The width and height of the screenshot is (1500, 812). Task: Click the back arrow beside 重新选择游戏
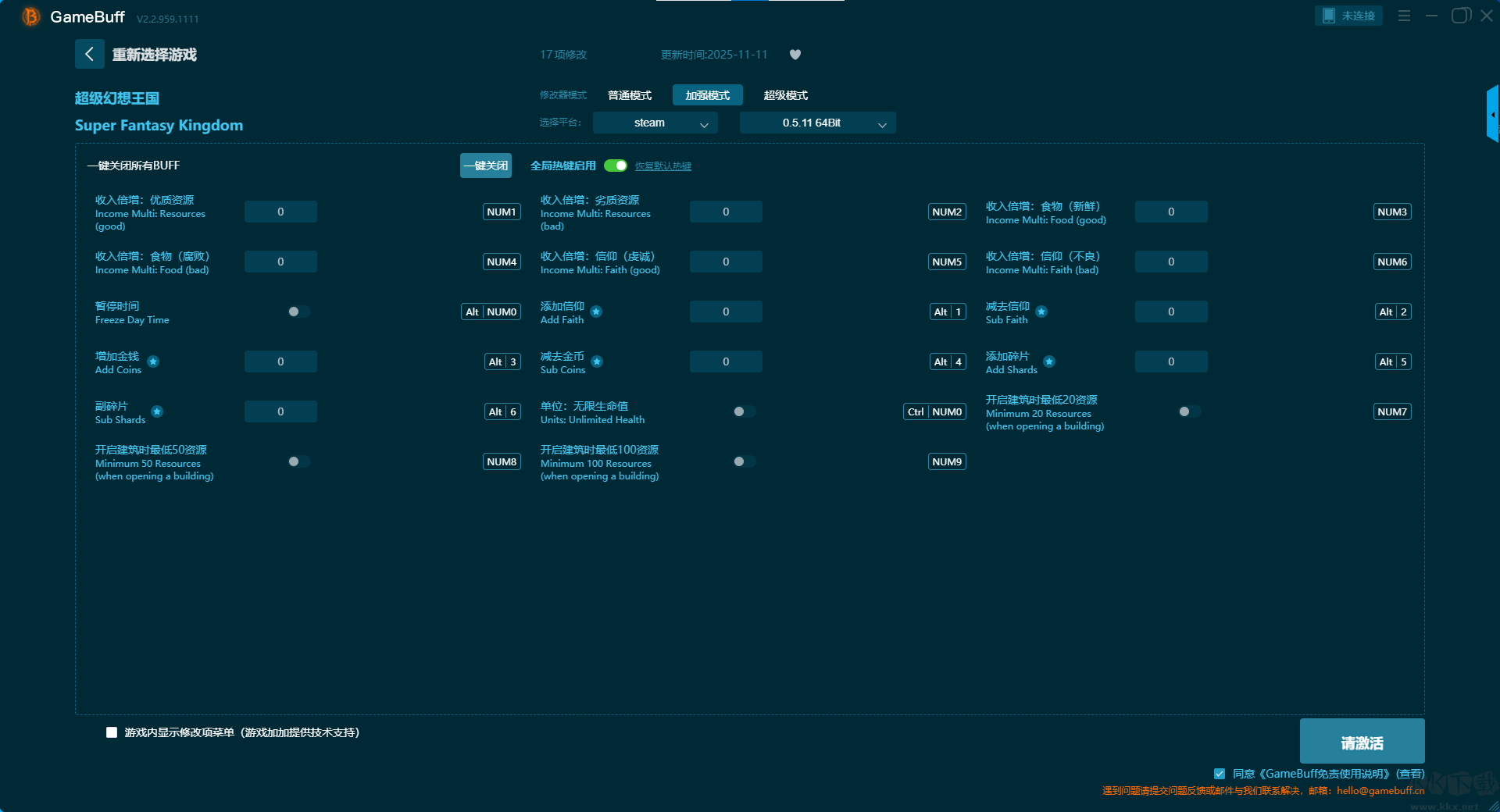point(89,54)
